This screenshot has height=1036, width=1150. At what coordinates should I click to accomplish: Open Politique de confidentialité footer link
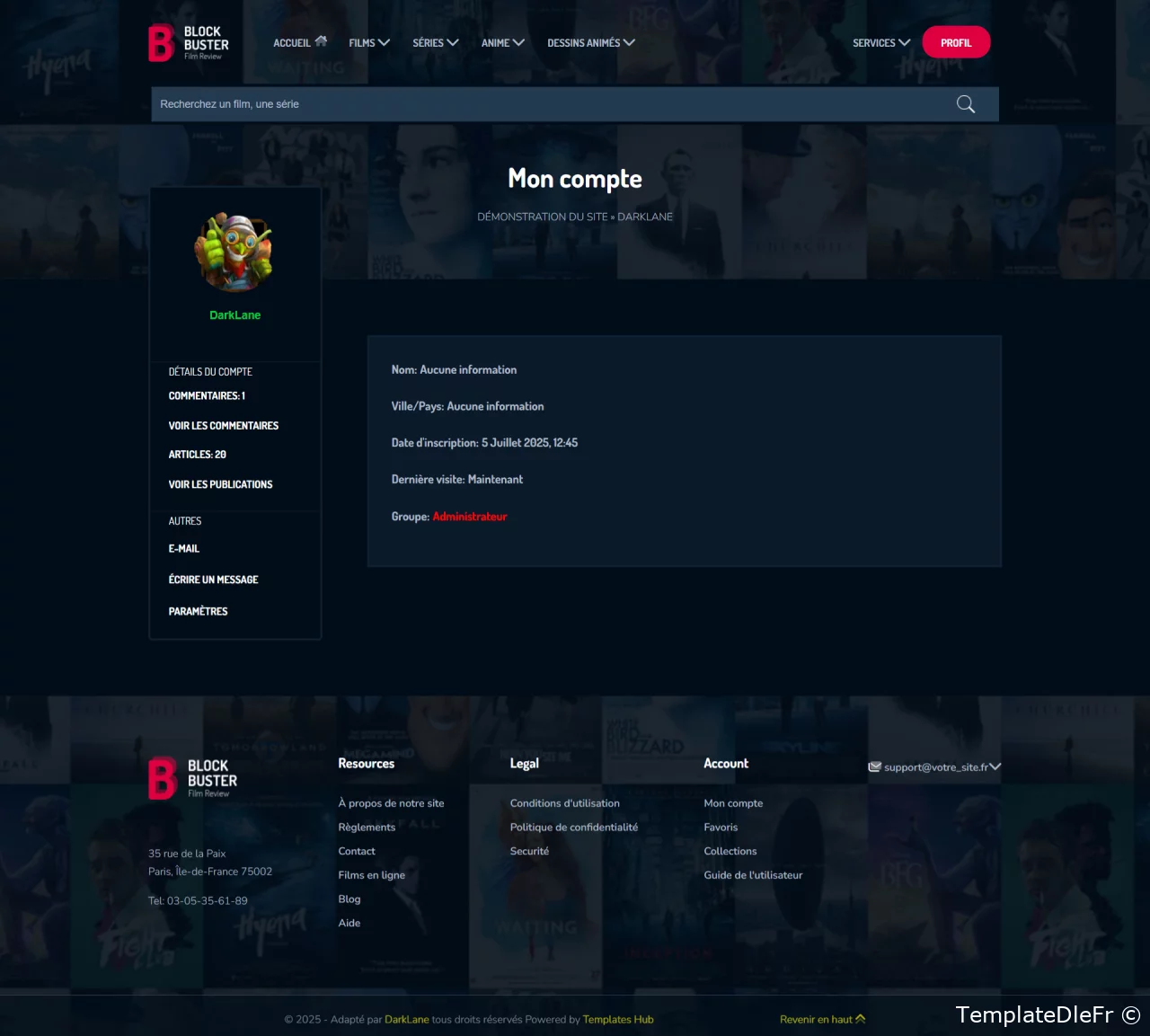(x=574, y=828)
